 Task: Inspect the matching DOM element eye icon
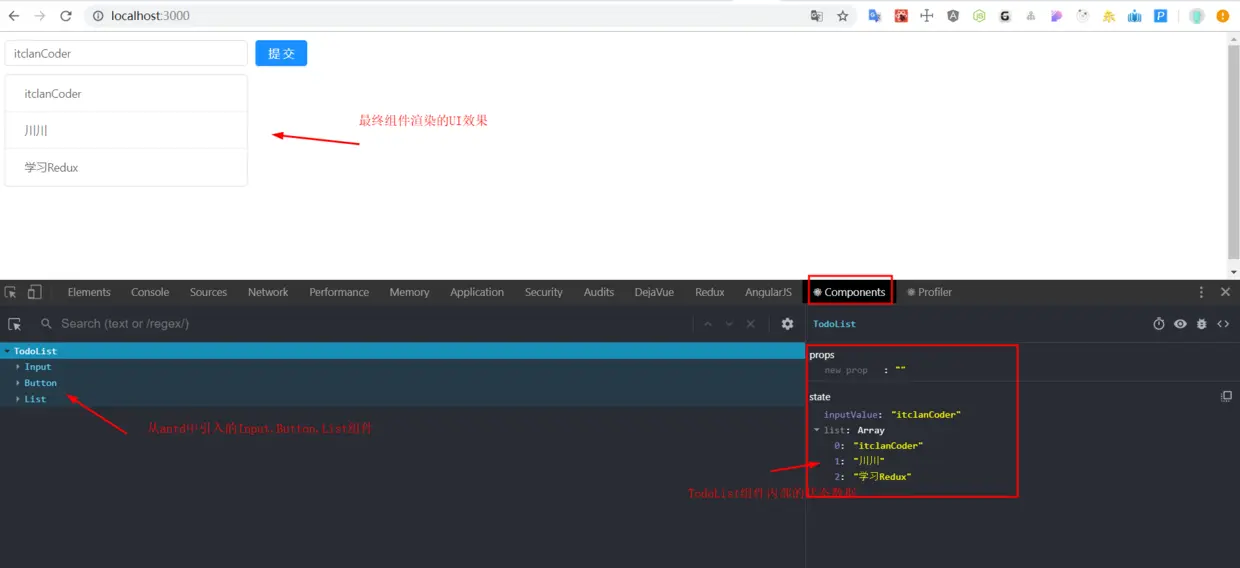(1180, 324)
